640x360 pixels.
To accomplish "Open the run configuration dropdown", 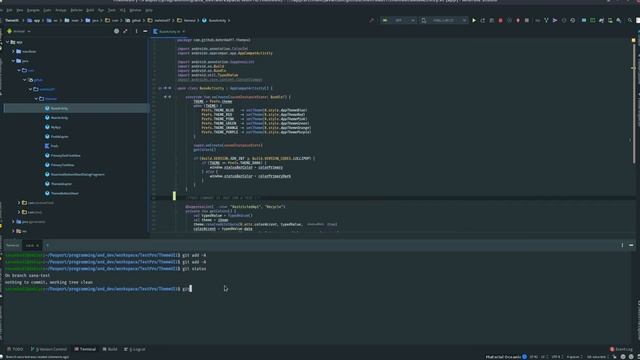I will [x=398, y=20].
